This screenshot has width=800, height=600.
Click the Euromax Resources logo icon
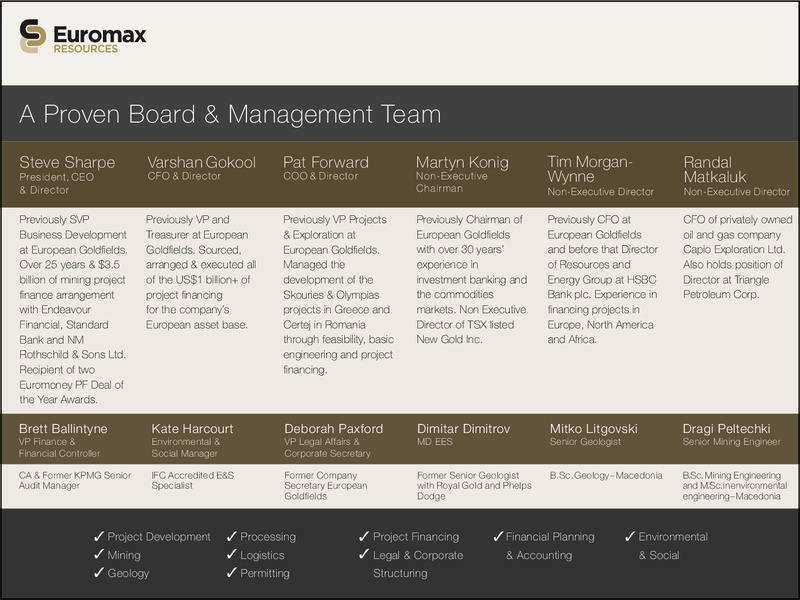[x=33, y=36]
